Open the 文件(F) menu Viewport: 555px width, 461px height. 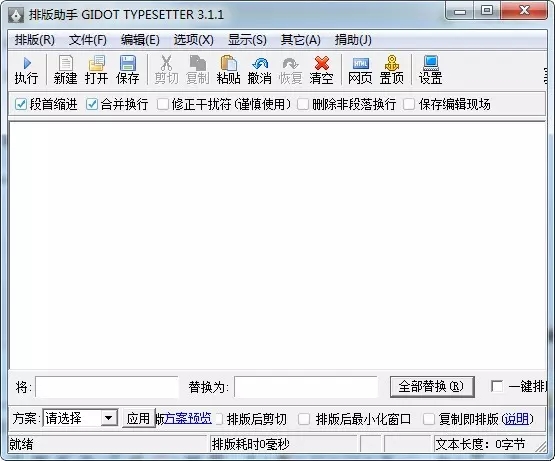tap(87, 40)
